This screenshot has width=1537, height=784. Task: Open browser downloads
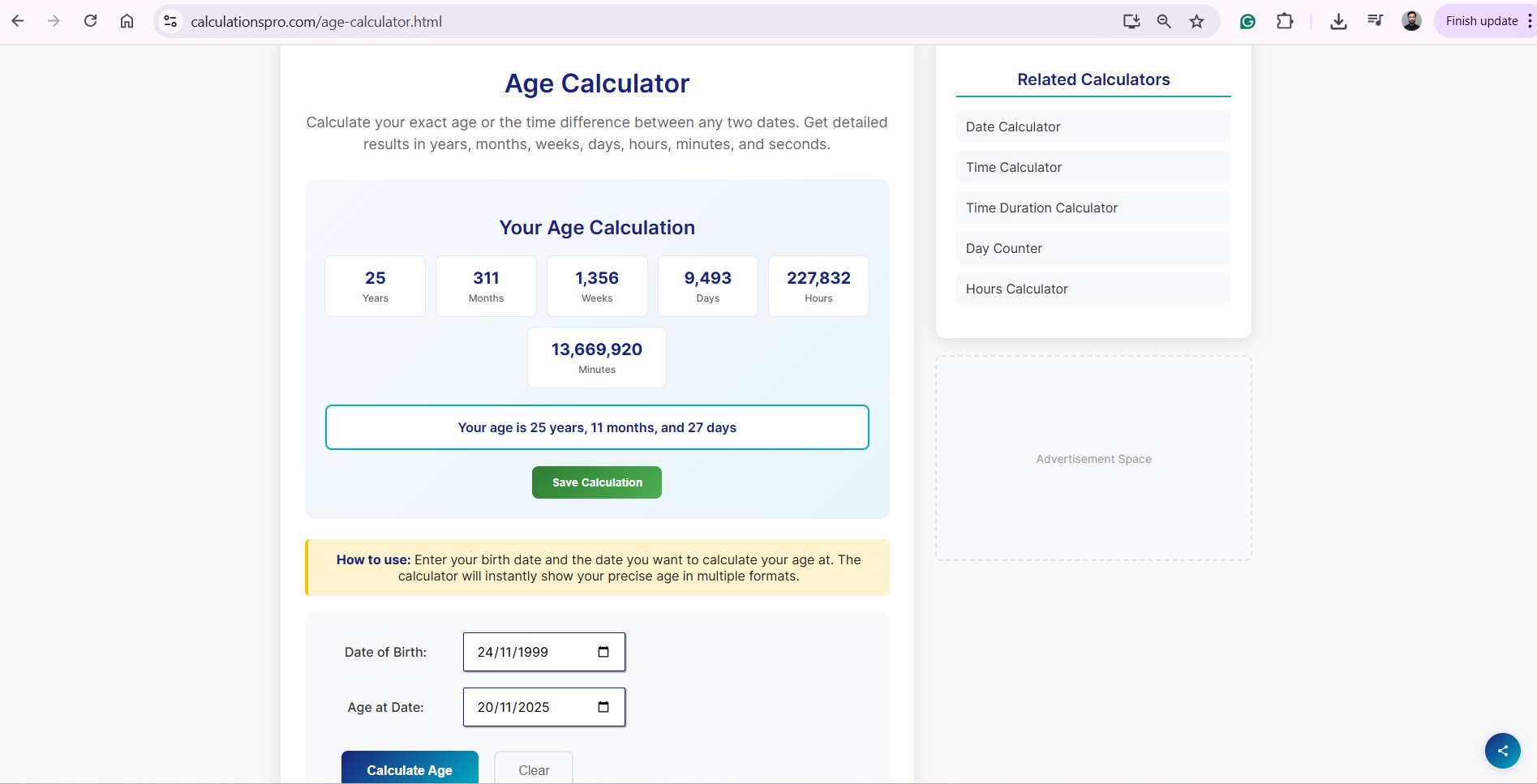[x=1338, y=21]
